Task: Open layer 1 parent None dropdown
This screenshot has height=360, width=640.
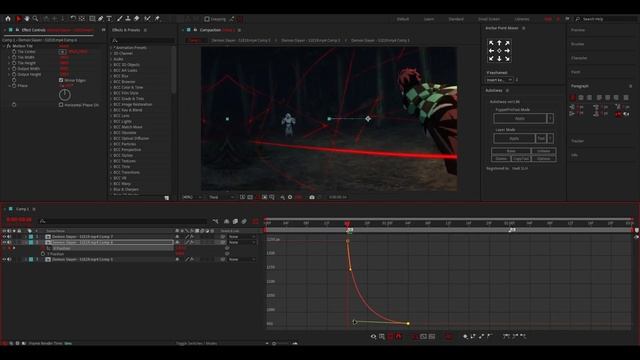Action: click(242, 237)
